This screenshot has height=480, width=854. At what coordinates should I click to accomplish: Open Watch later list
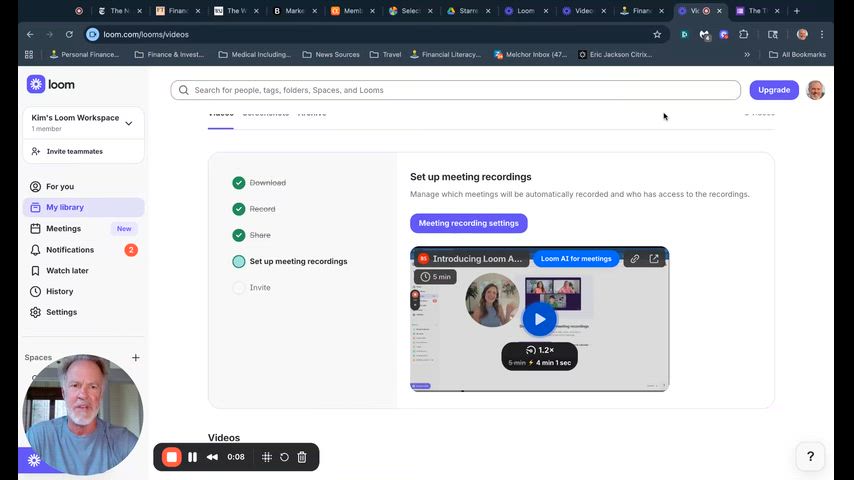83,270
